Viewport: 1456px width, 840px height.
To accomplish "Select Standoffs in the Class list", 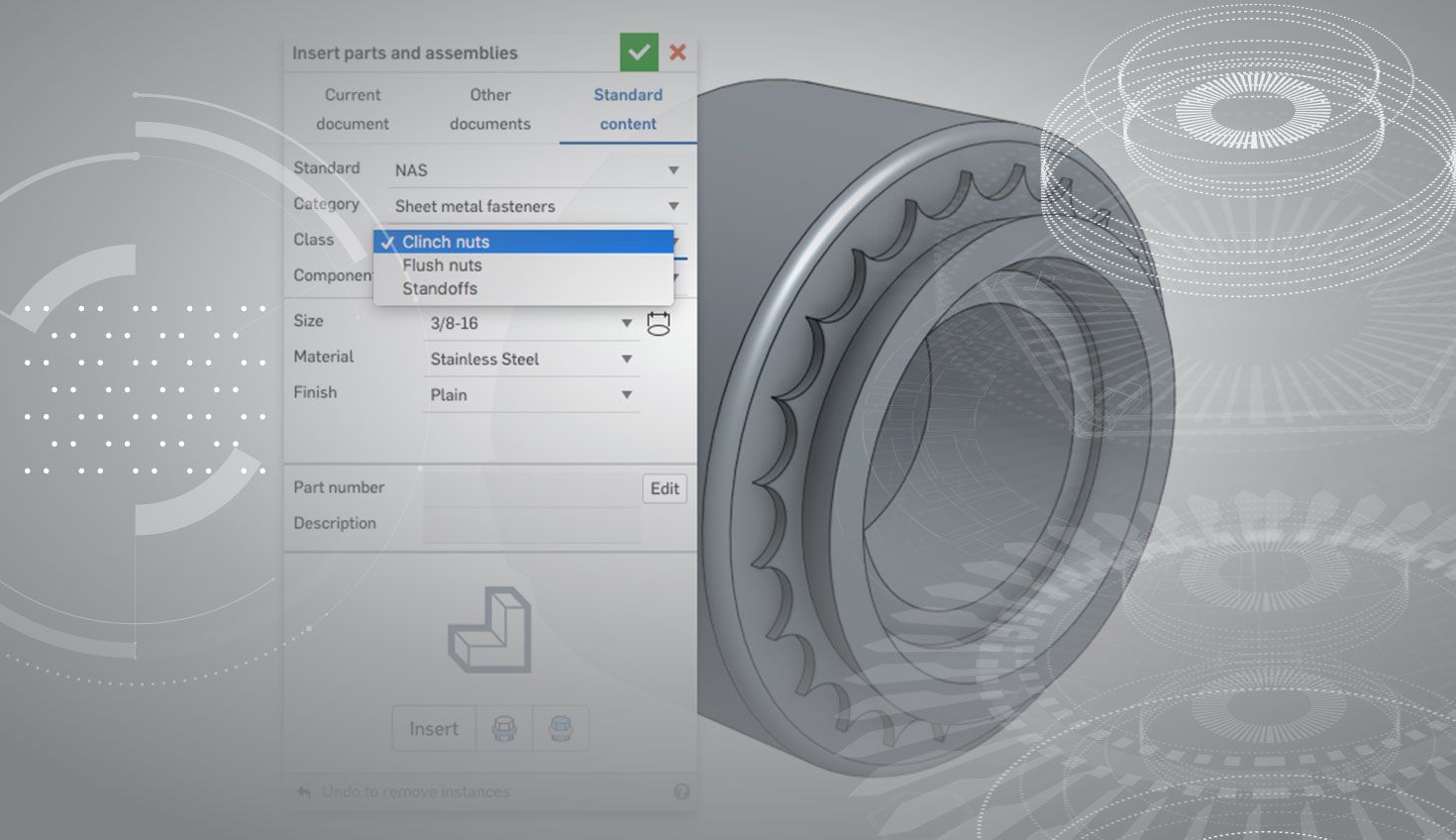I will tap(440, 289).
